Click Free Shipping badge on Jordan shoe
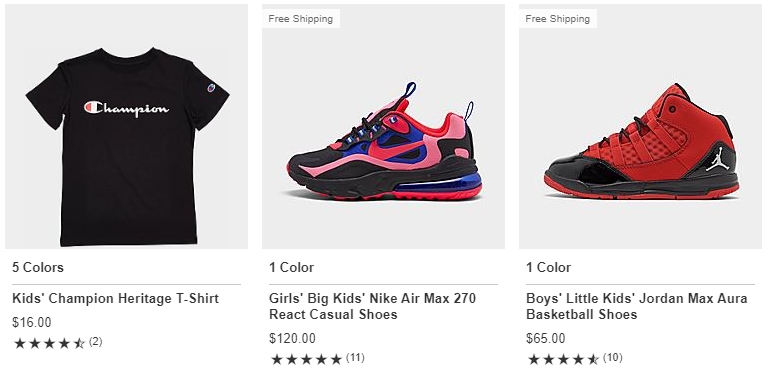The height and width of the screenshot is (369, 776). pyautogui.click(x=558, y=19)
